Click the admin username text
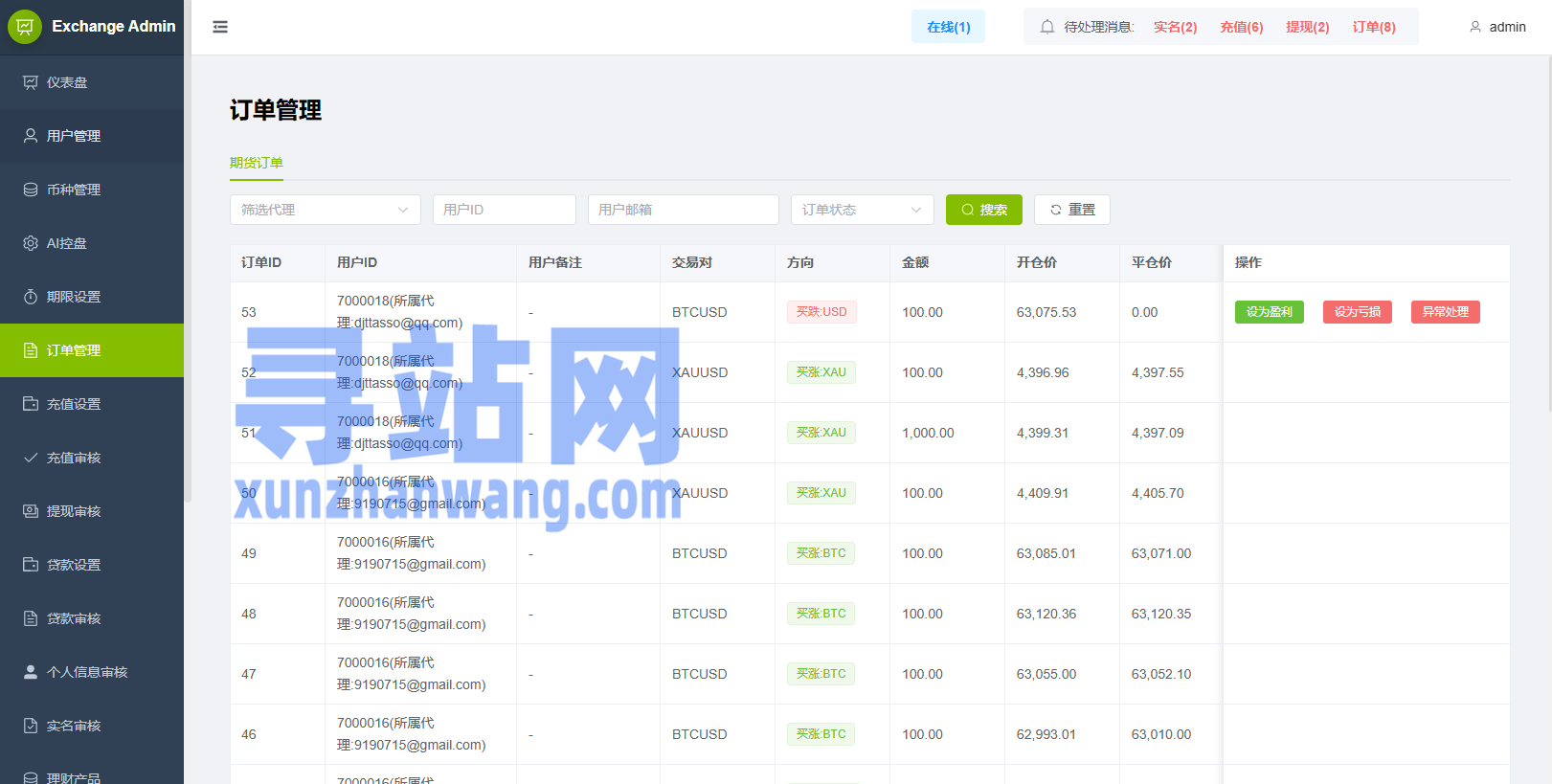The width and height of the screenshot is (1552, 784). point(1508,27)
